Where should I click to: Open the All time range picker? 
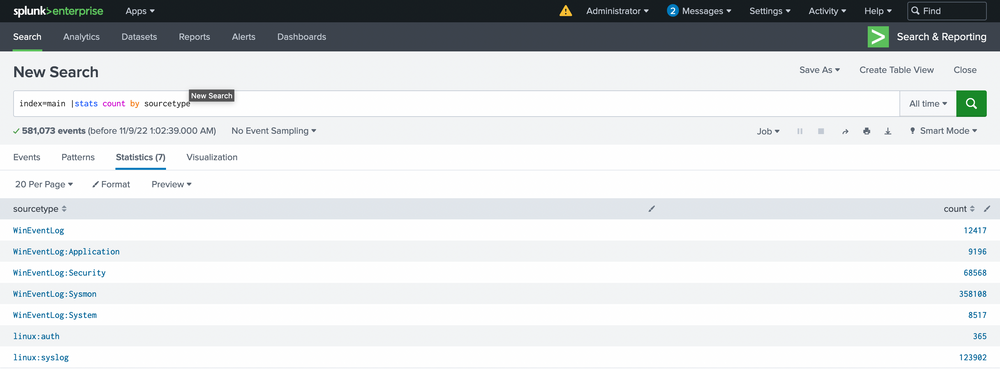pyautogui.click(x=928, y=103)
